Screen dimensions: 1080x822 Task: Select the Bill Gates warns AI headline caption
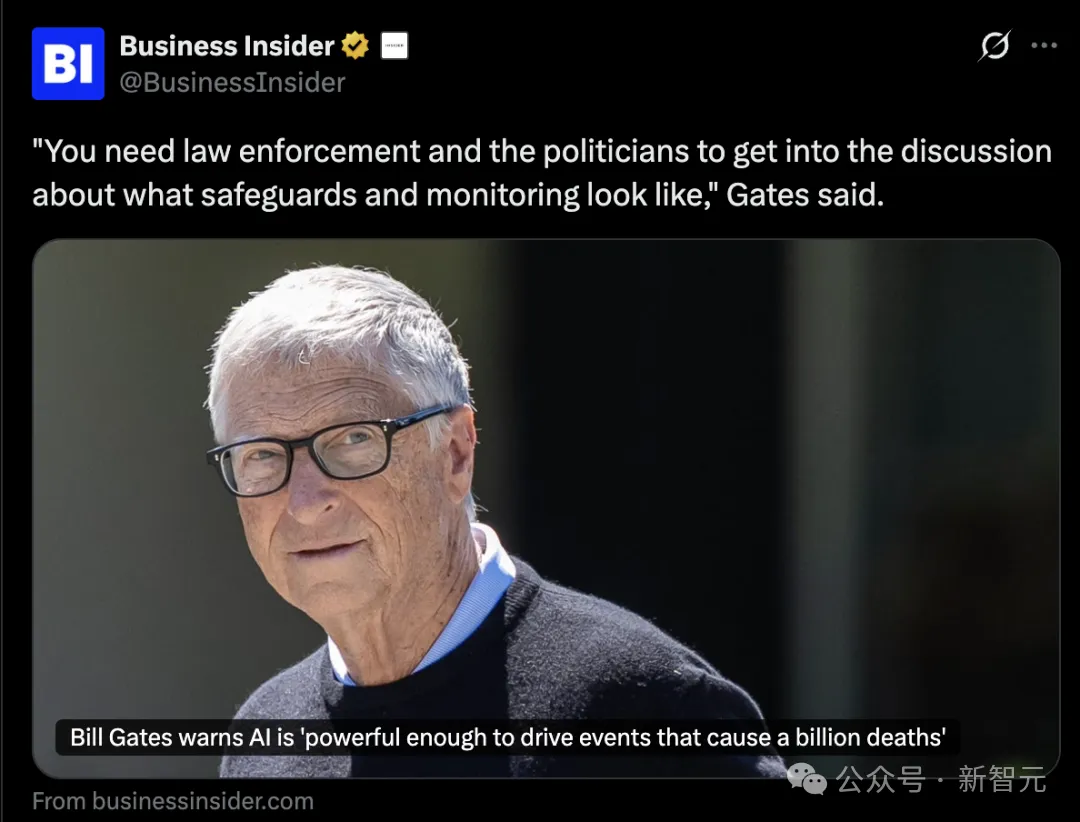pyautogui.click(x=508, y=737)
